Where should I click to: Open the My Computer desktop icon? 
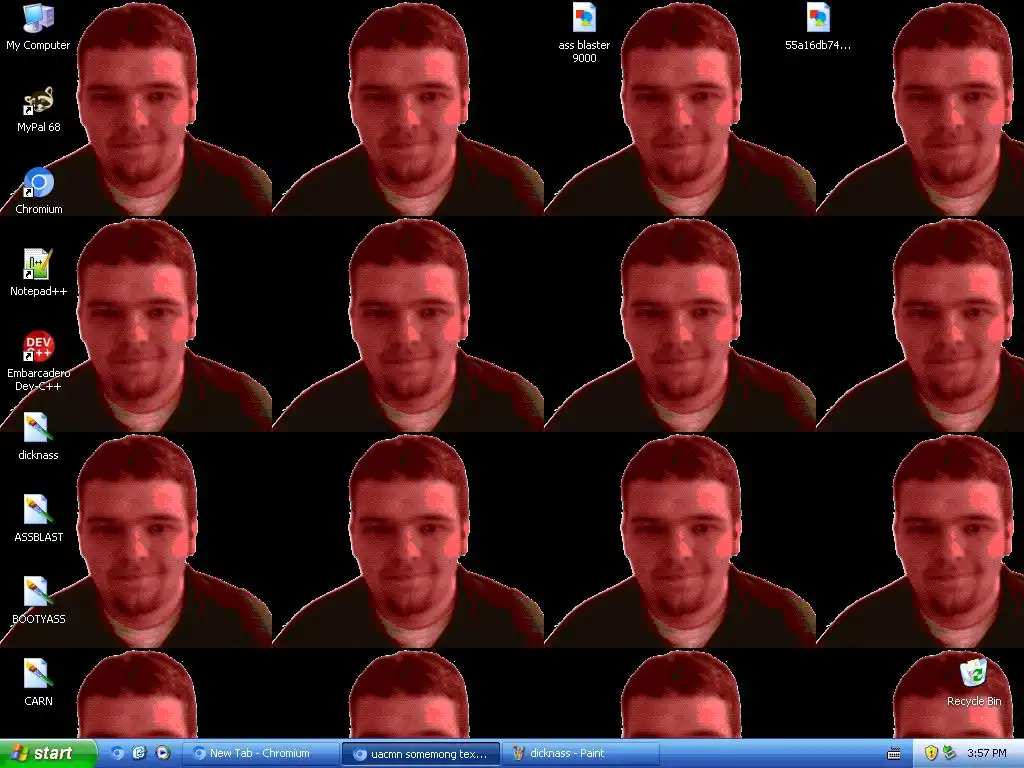coord(38,27)
